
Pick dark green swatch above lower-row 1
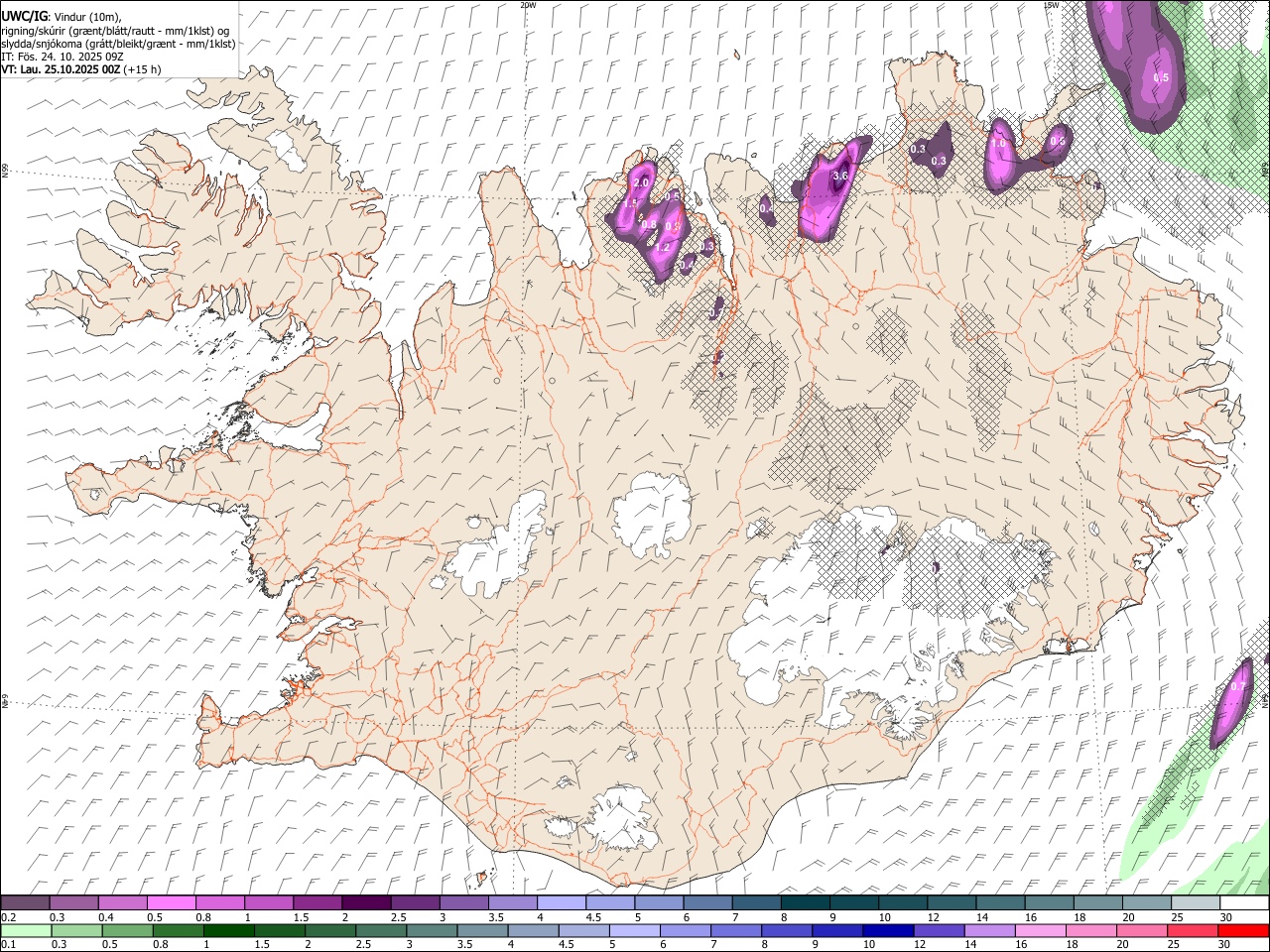tap(228, 930)
